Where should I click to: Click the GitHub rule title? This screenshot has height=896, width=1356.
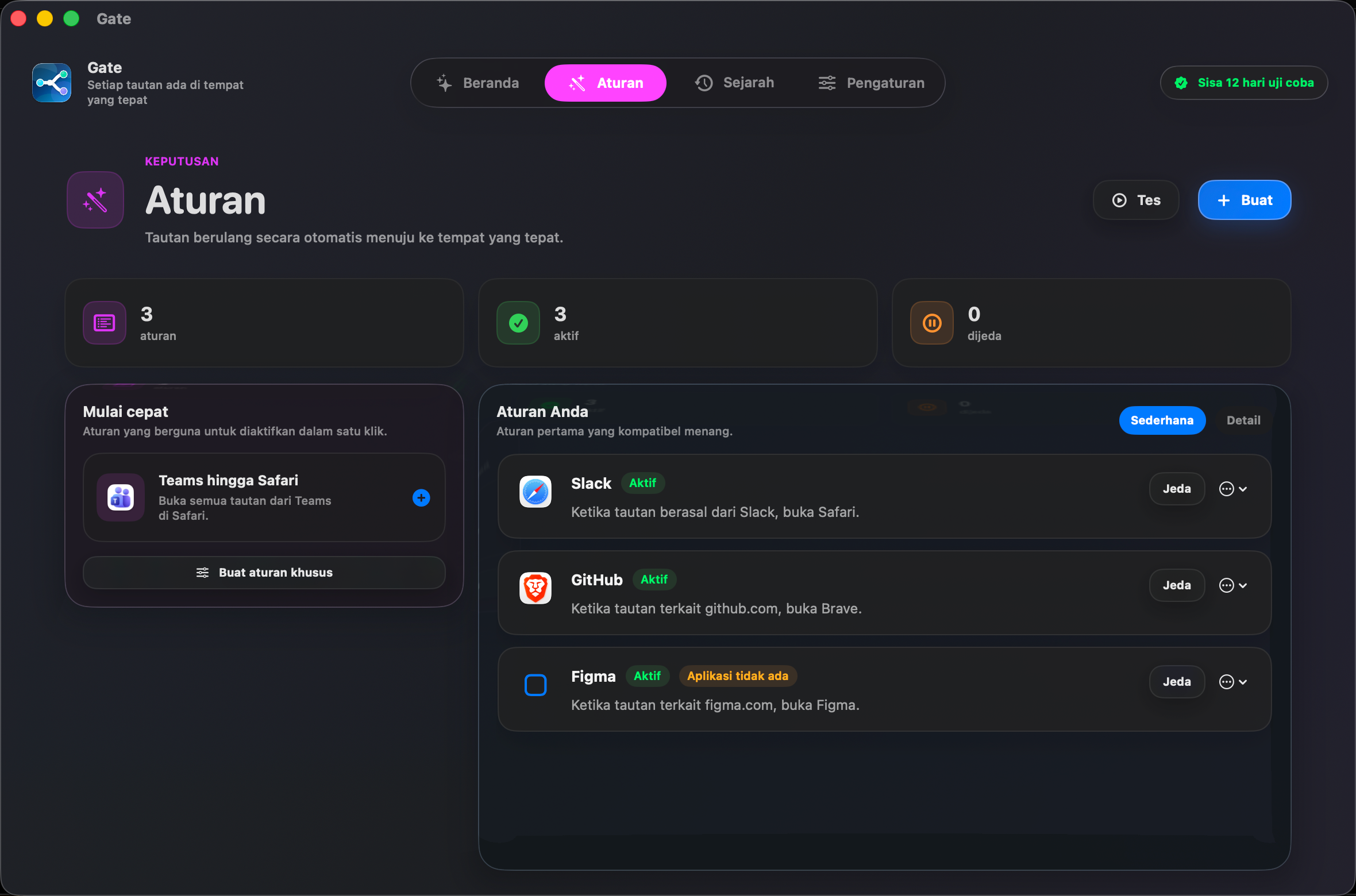coord(597,580)
